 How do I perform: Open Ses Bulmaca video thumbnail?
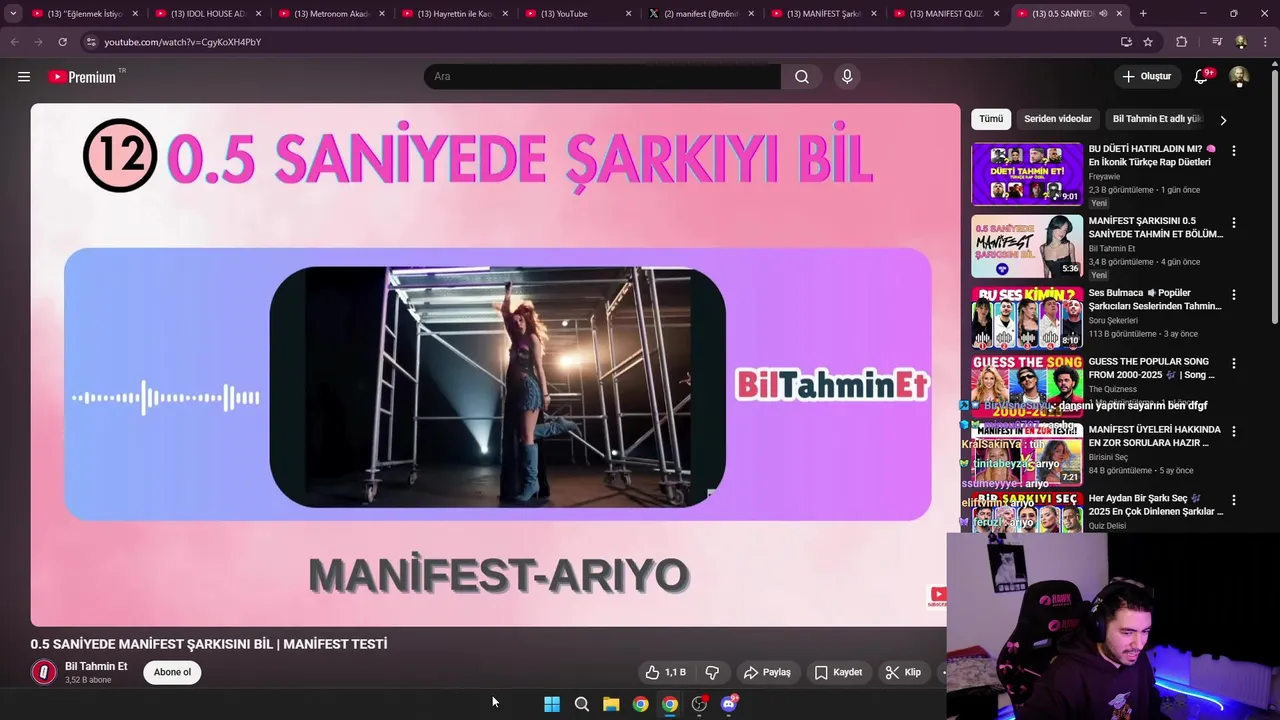(1027, 318)
